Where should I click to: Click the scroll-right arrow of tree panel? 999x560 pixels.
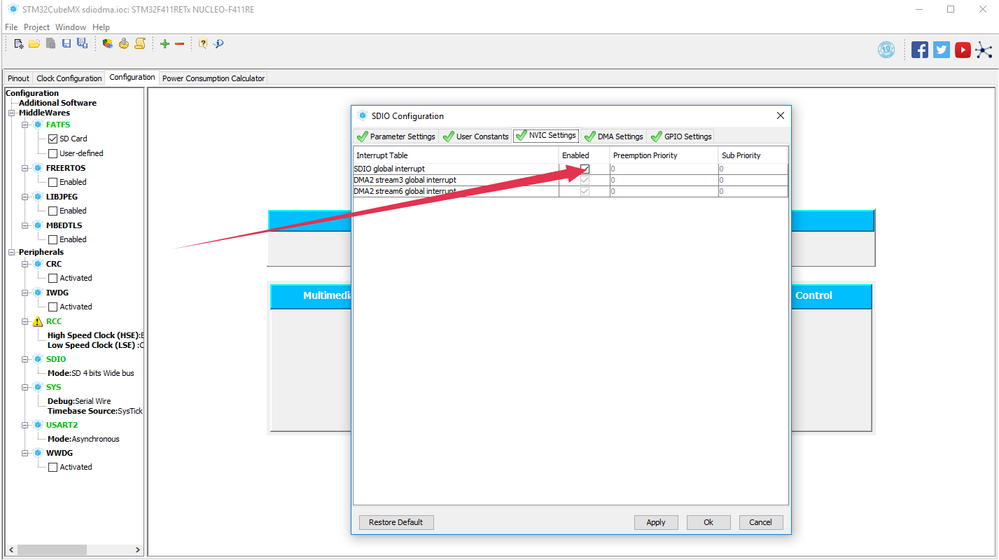coord(138,549)
